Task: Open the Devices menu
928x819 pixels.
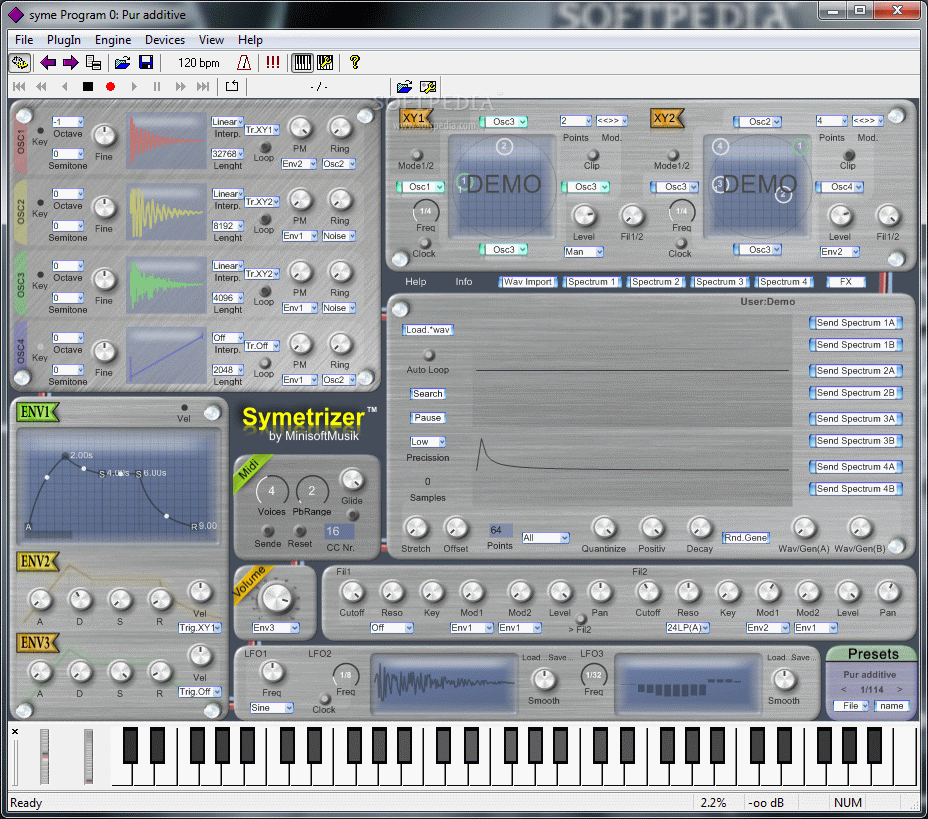Action: 165,40
